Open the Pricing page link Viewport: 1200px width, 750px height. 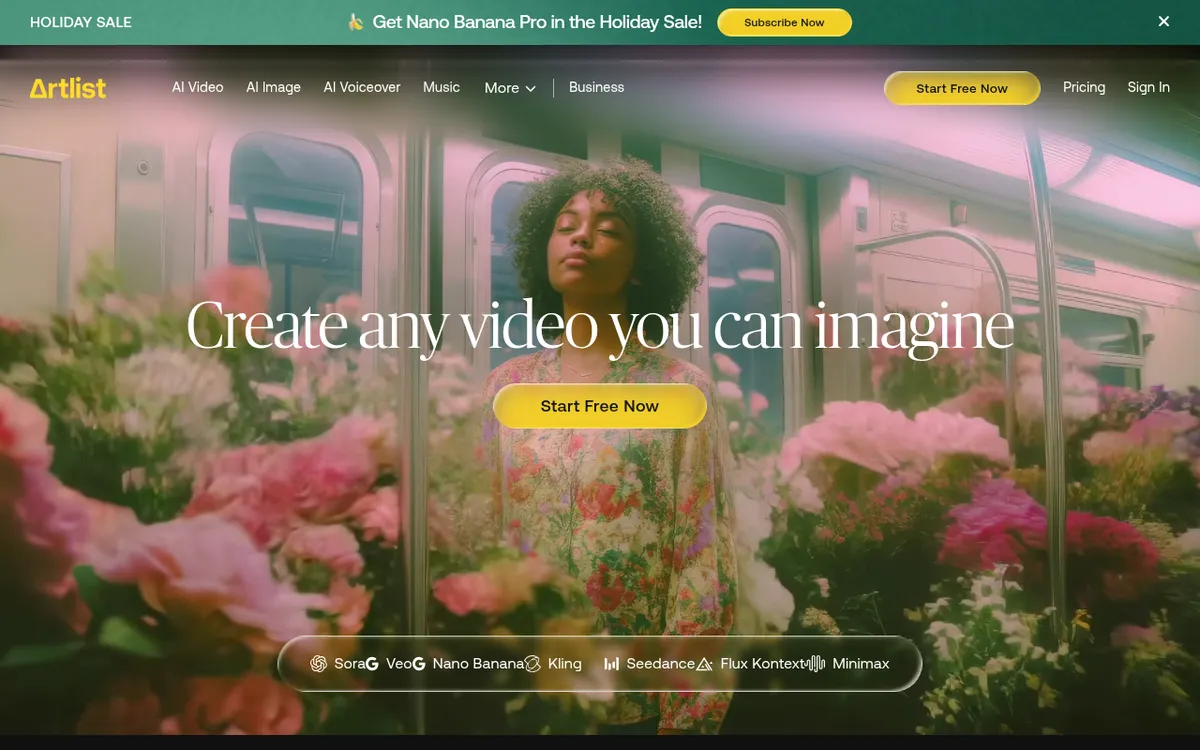pyautogui.click(x=1084, y=87)
